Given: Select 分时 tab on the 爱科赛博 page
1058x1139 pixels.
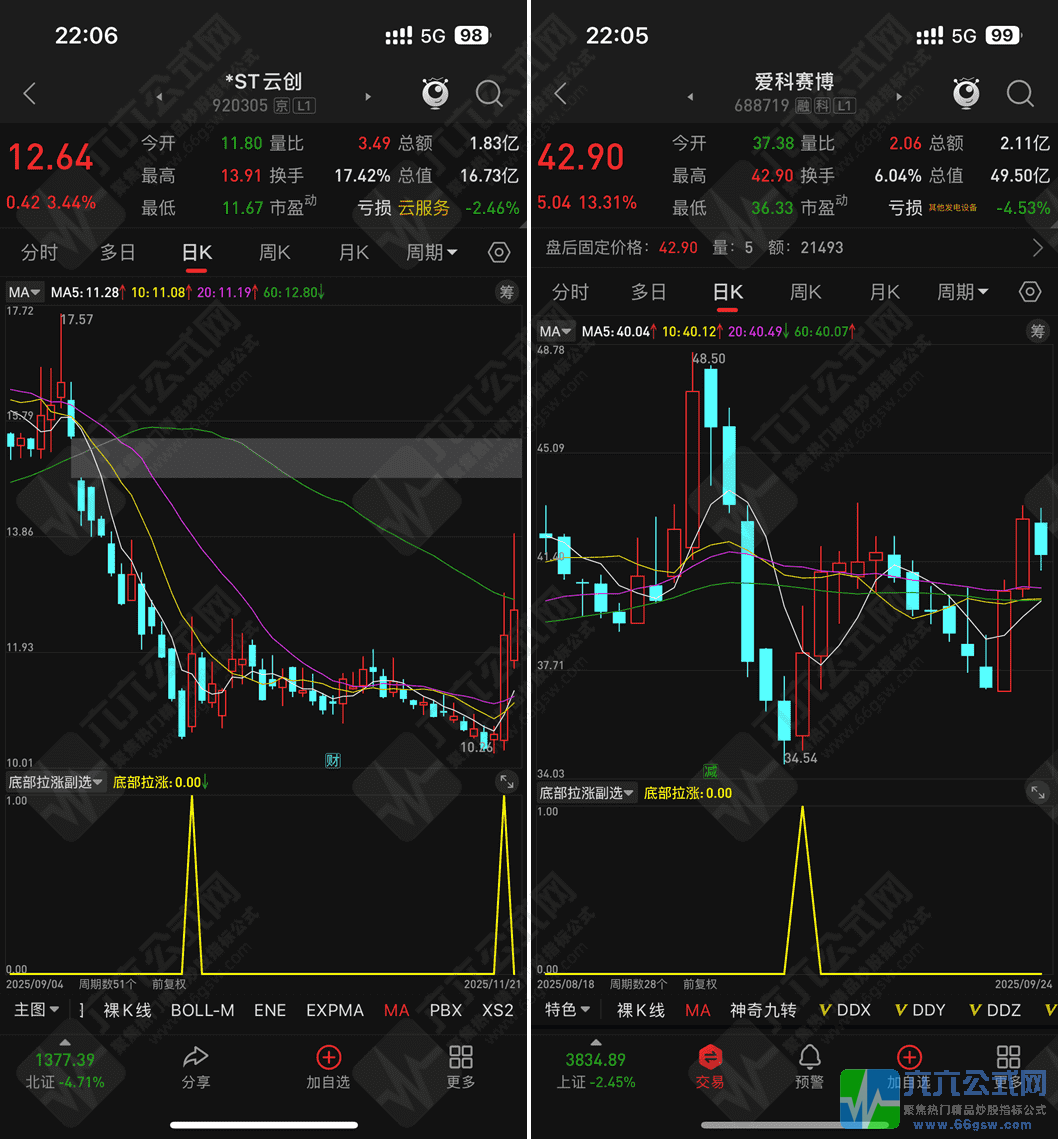Looking at the screenshot, I should coord(570,292).
